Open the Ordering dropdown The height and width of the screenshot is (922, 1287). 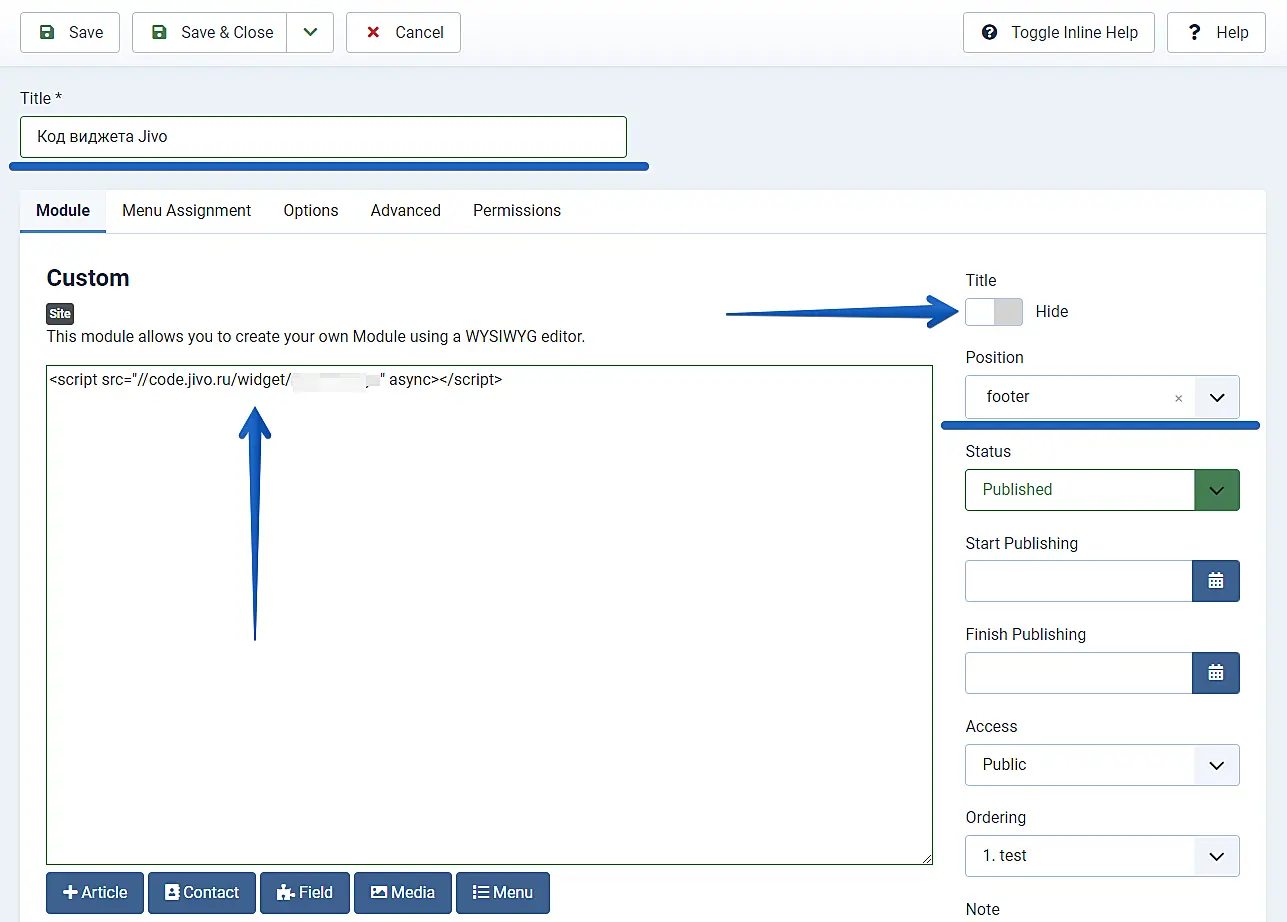[x=1216, y=856]
